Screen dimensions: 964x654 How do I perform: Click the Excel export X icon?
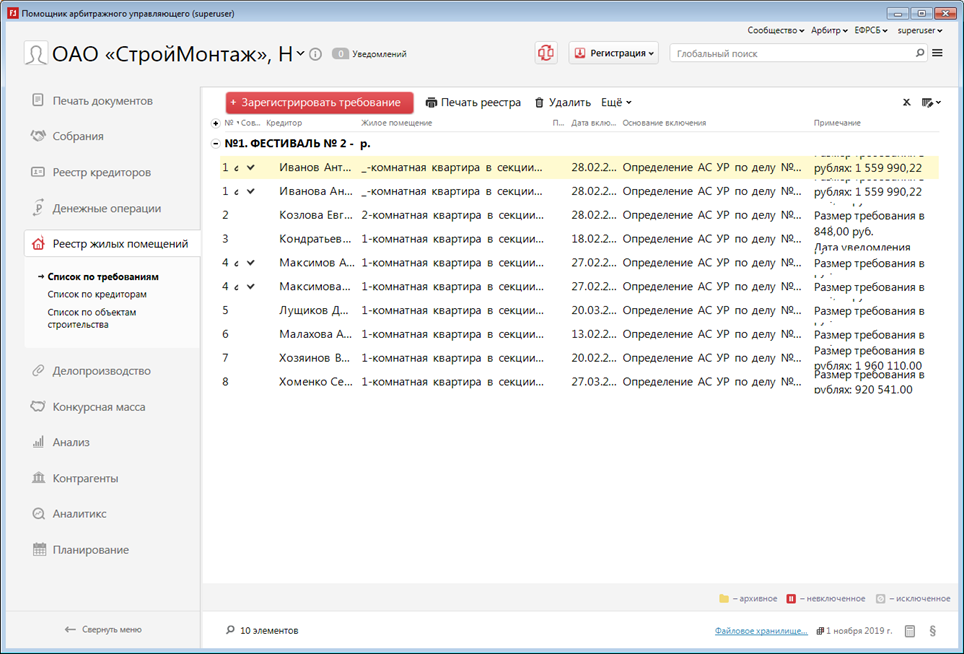pos(906,102)
